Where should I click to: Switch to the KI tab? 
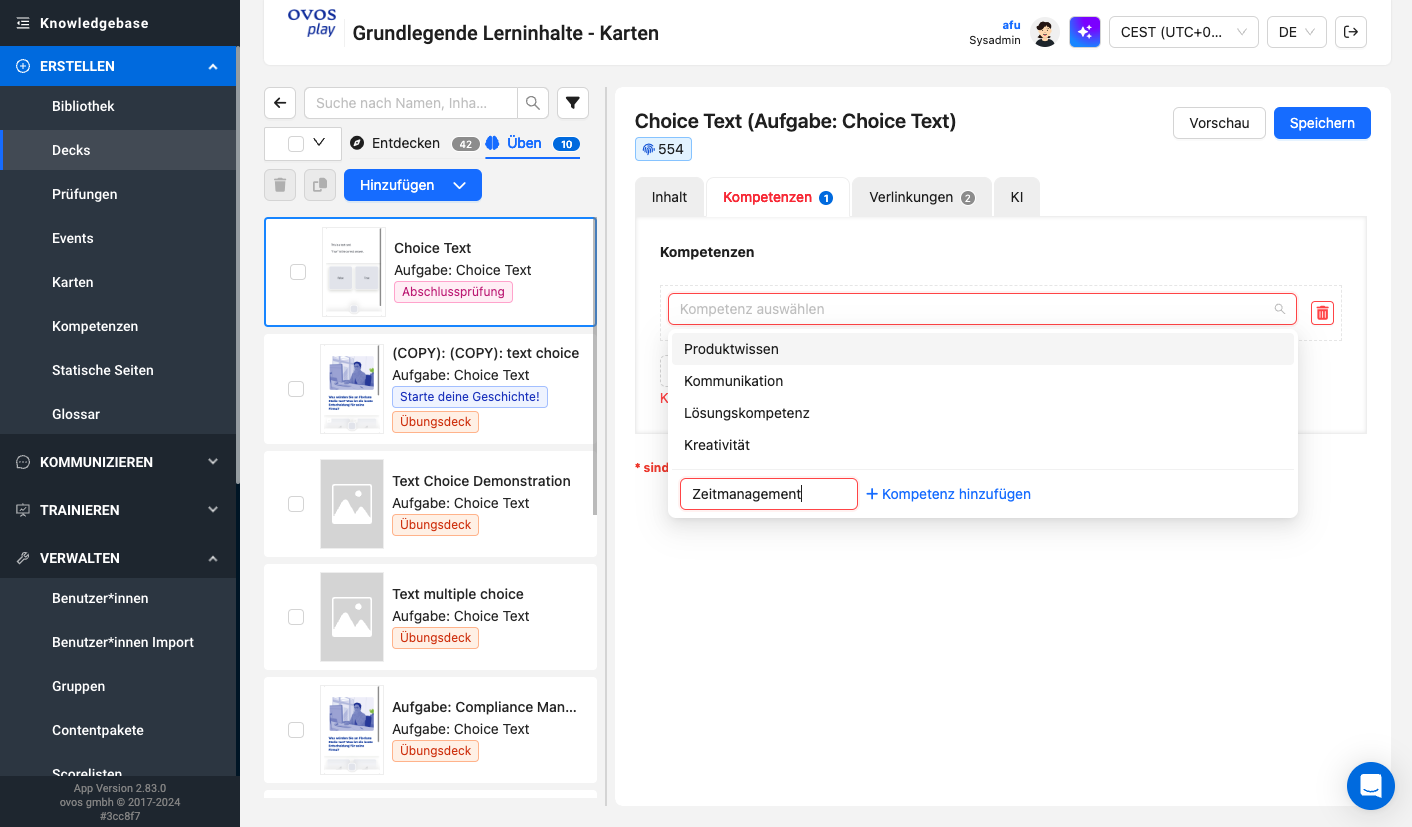click(x=1017, y=197)
